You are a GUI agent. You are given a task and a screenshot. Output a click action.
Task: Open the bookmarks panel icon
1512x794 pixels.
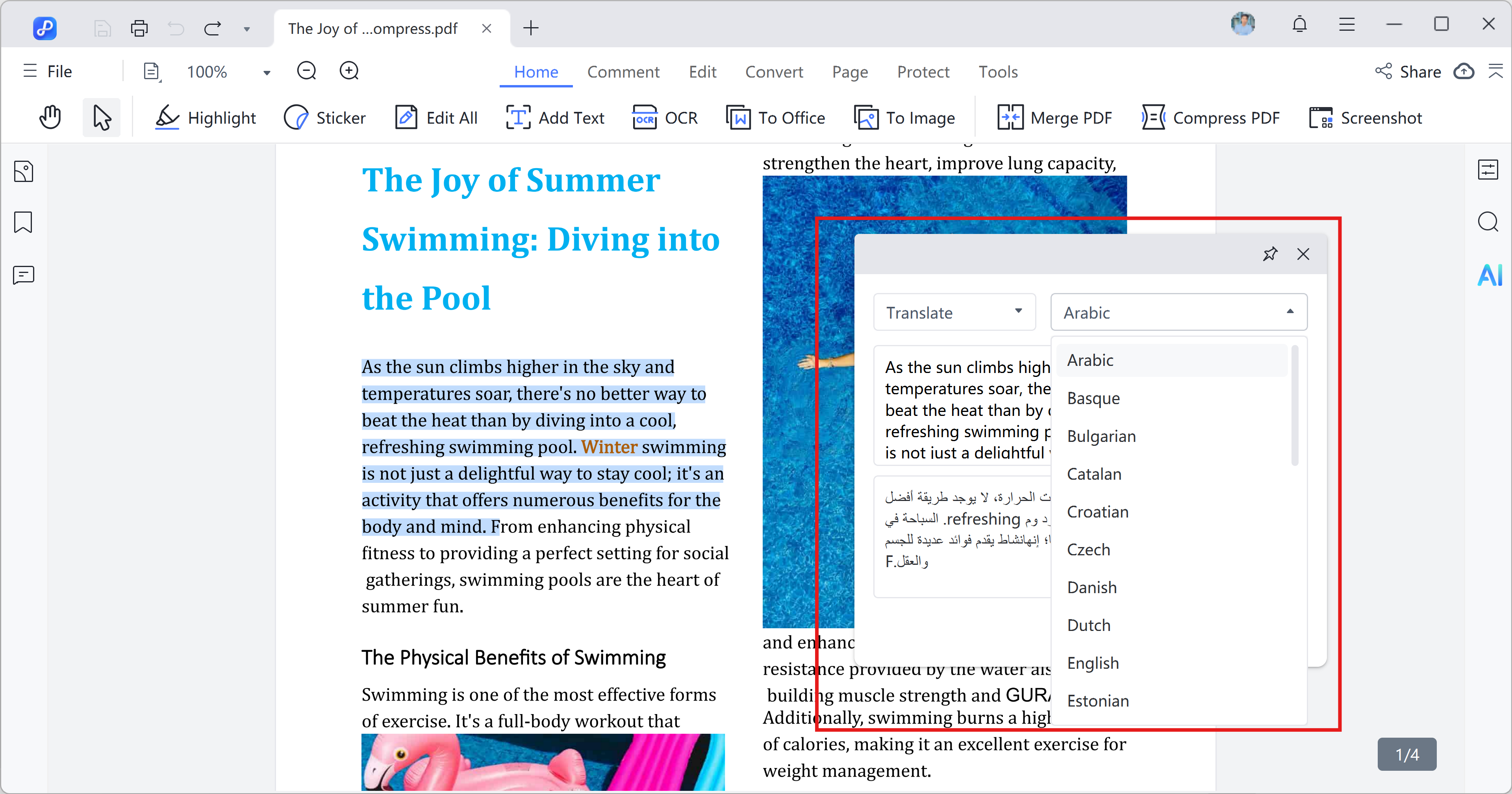coord(24,223)
